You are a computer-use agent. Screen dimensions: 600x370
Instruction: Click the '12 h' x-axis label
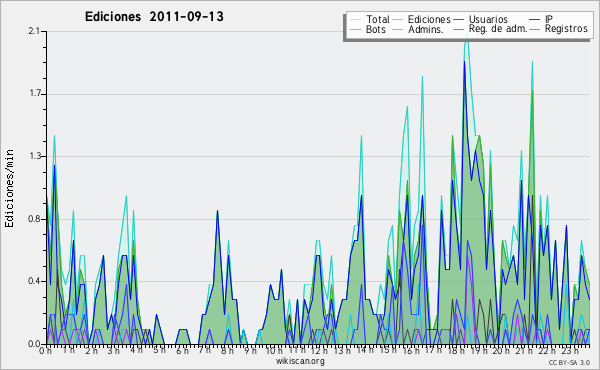[319, 350]
